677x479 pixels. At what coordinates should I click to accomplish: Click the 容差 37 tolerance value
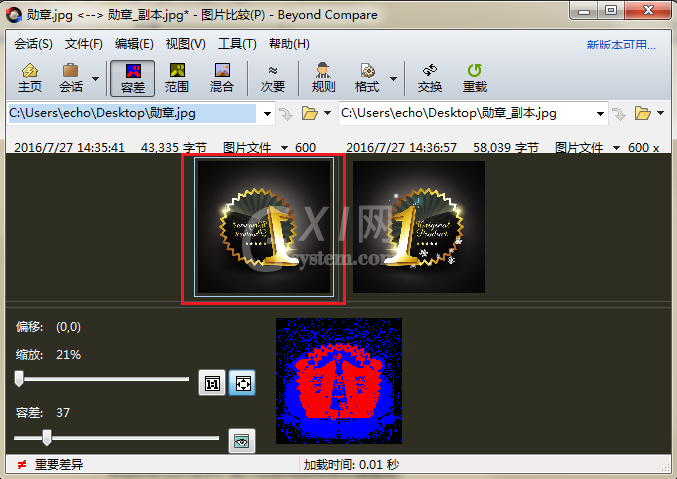[63, 412]
